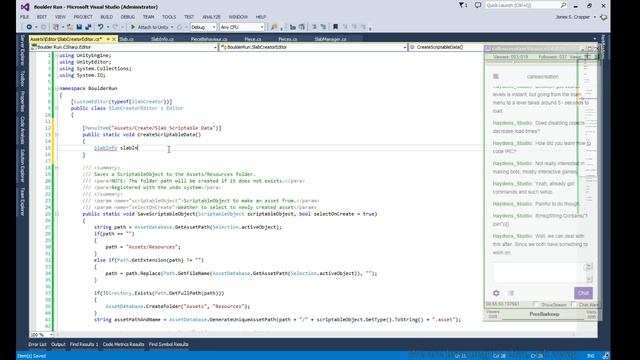
Task: Open the TEAM menu
Action: point(149,17)
